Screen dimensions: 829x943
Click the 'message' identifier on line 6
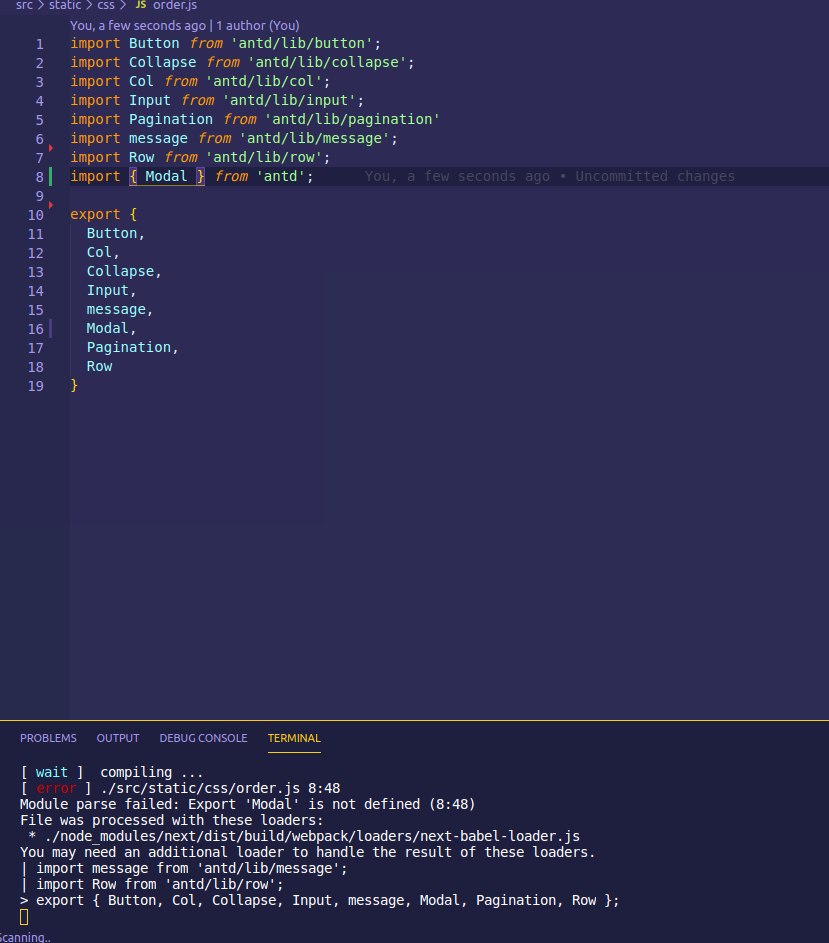[x=158, y=138]
